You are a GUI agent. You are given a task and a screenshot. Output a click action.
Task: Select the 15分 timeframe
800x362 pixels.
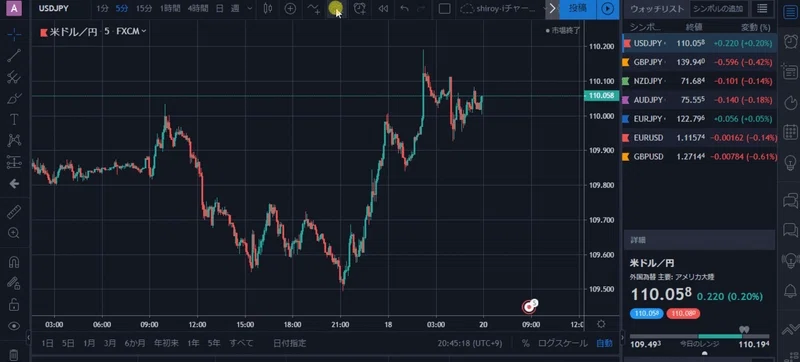143,9
